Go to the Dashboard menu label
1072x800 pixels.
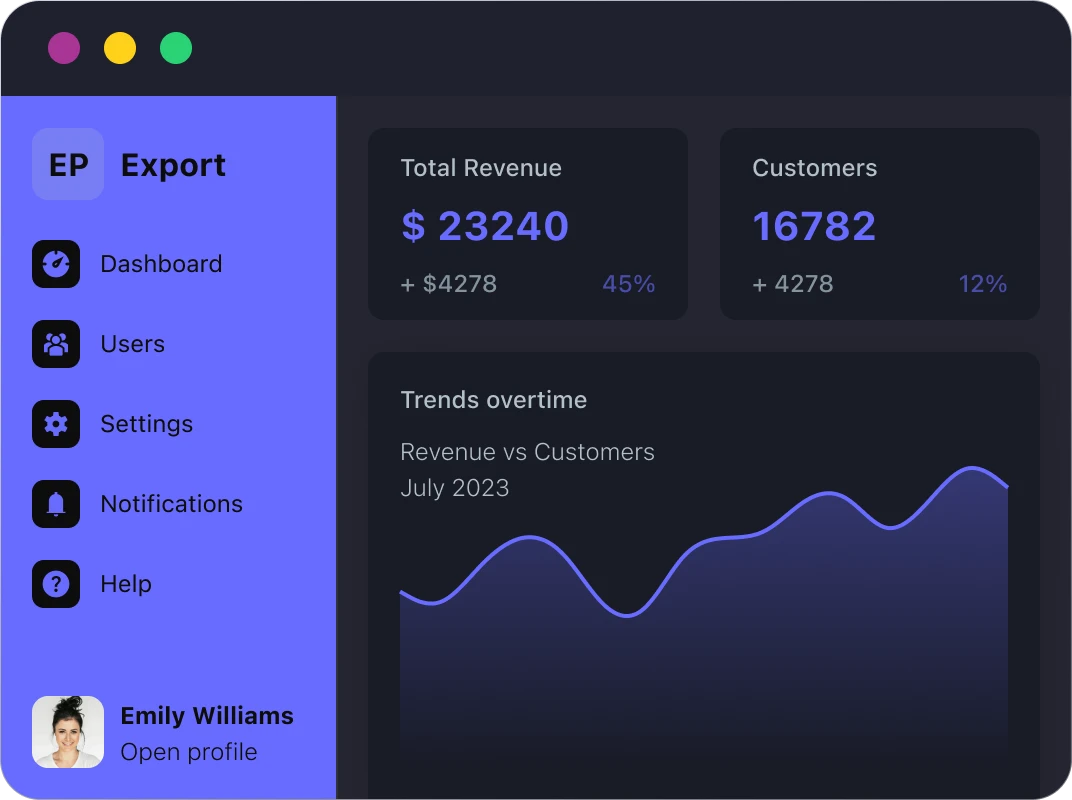click(161, 264)
